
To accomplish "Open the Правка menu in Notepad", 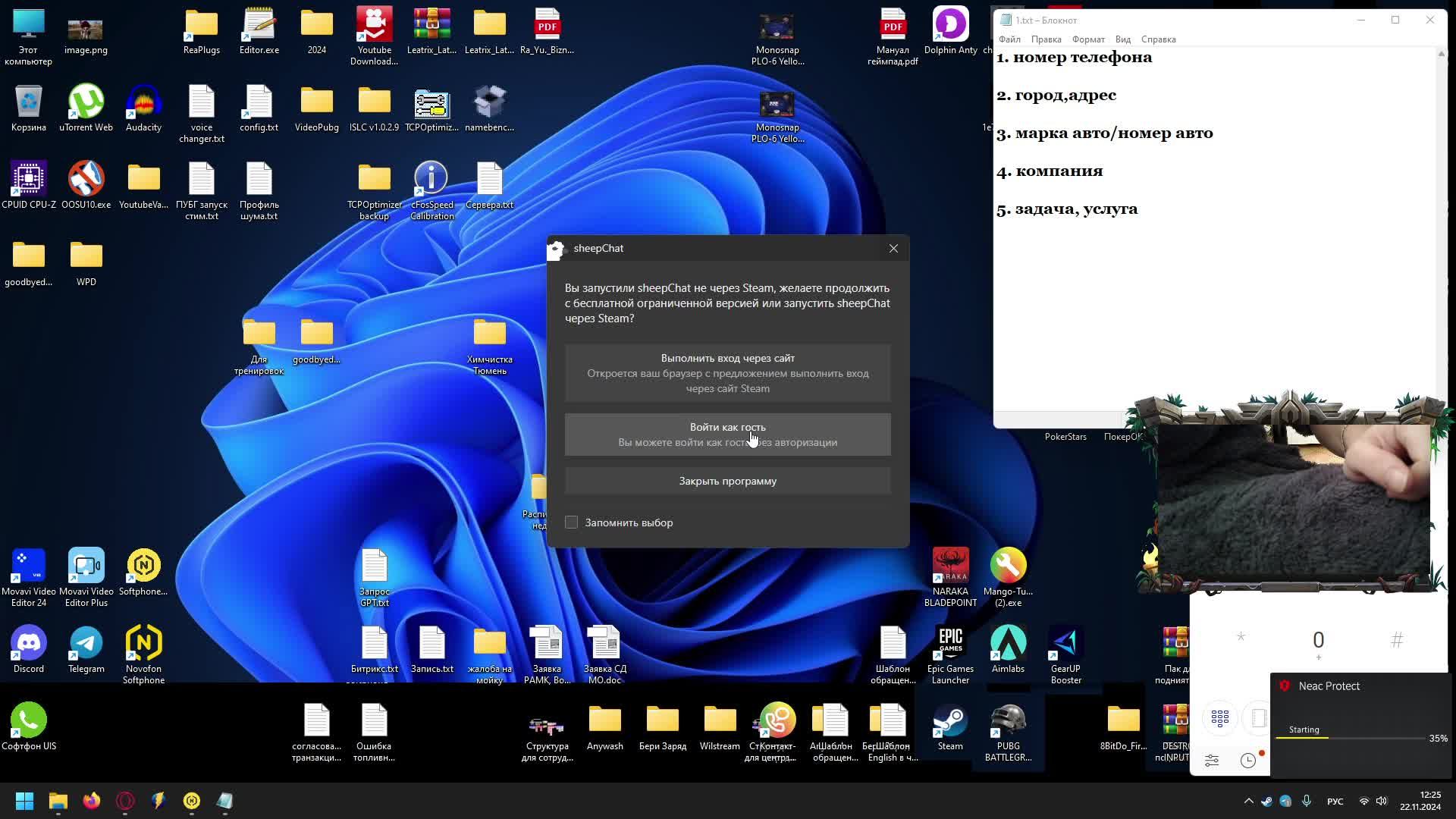I will (1046, 39).
